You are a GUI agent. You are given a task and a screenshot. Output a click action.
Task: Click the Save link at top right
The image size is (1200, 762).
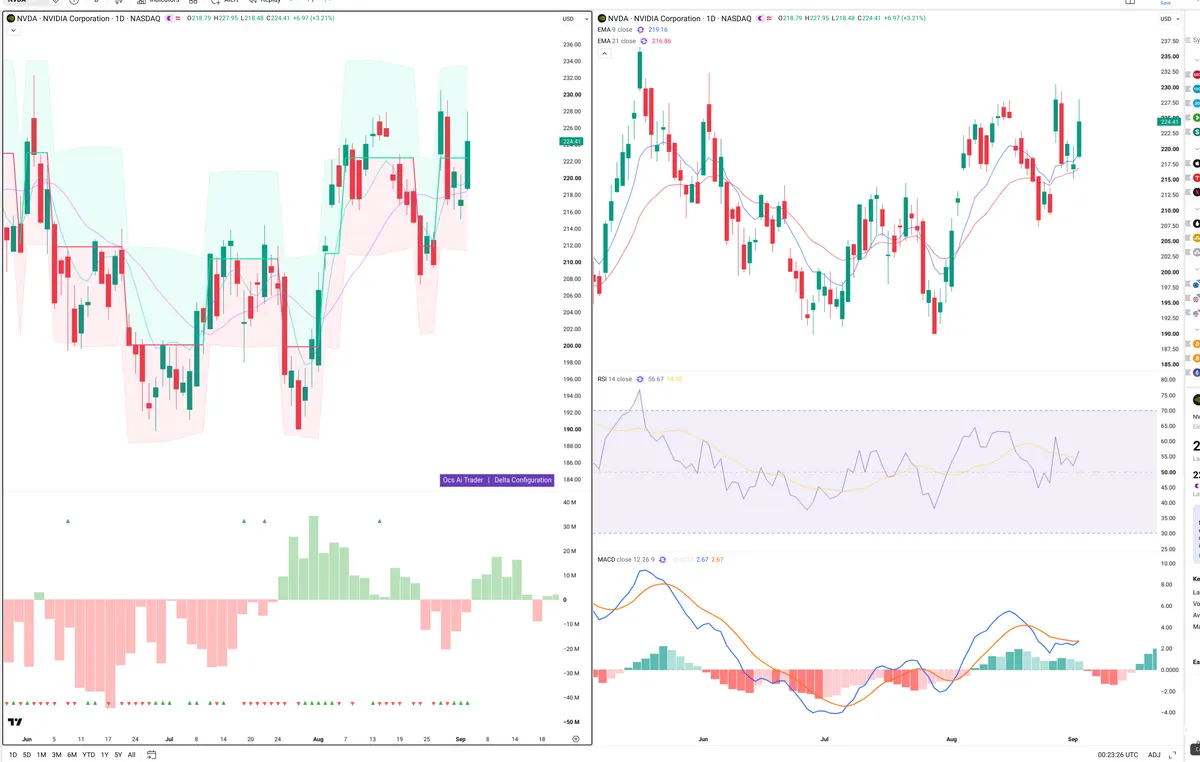1165,3
